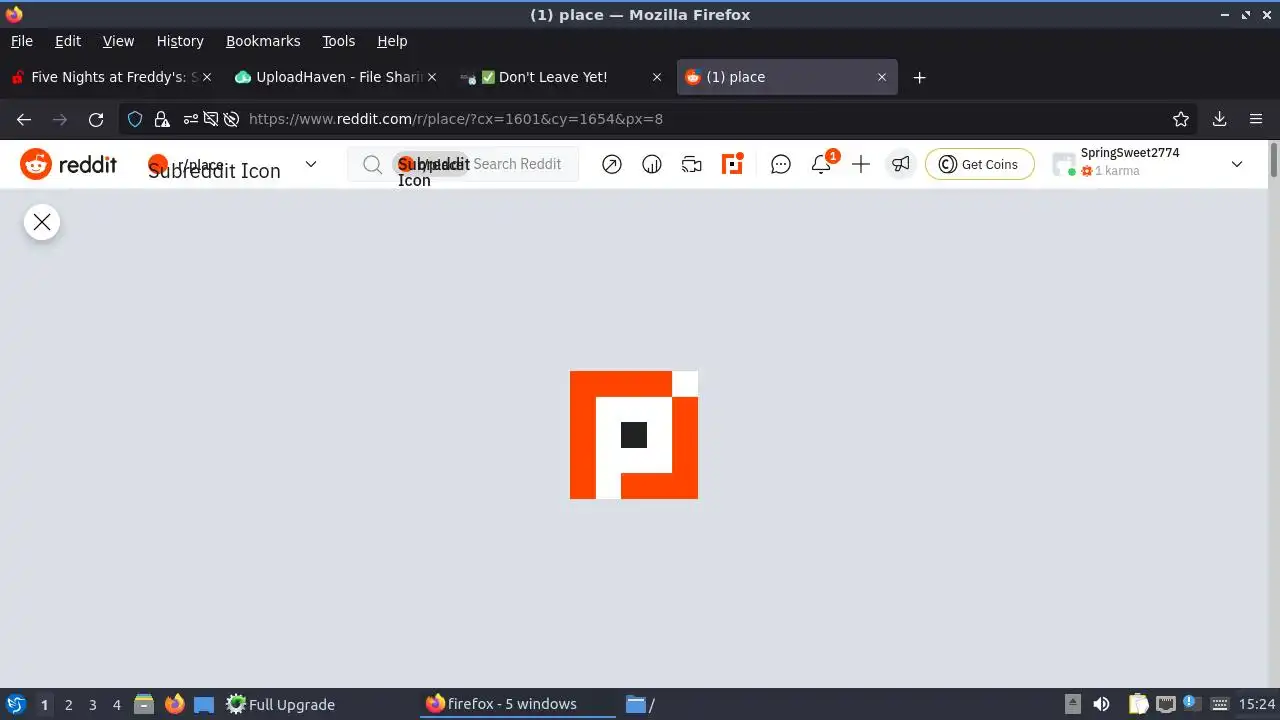Open the video/live icon in Reddit header
1280x720 pixels.
coord(692,164)
